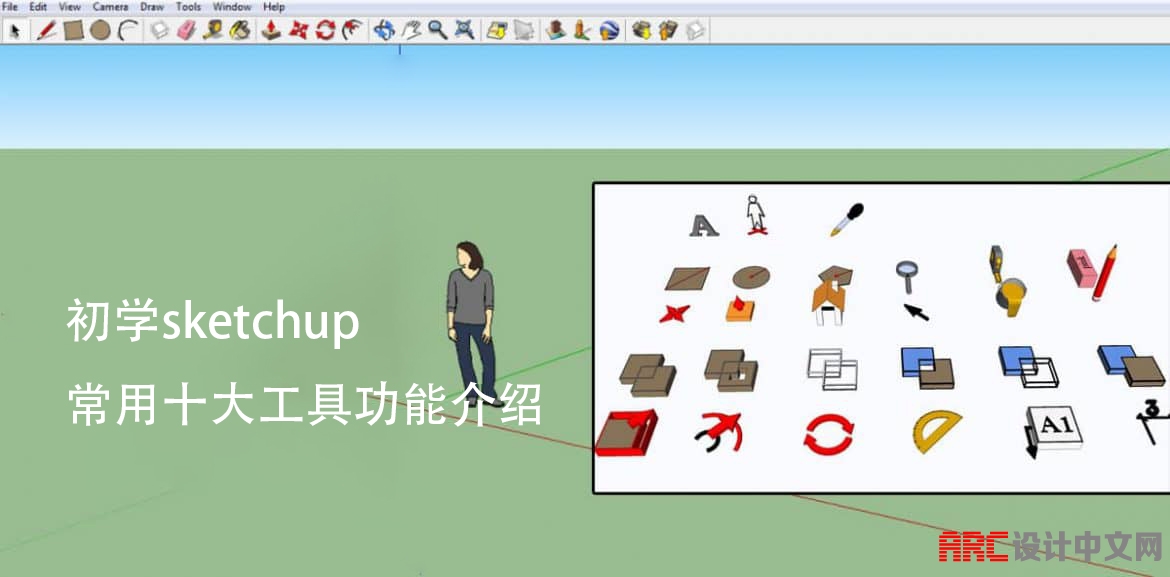Open the Draw menu
Screen dimensions: 1170x577
[x=152, y=7]
